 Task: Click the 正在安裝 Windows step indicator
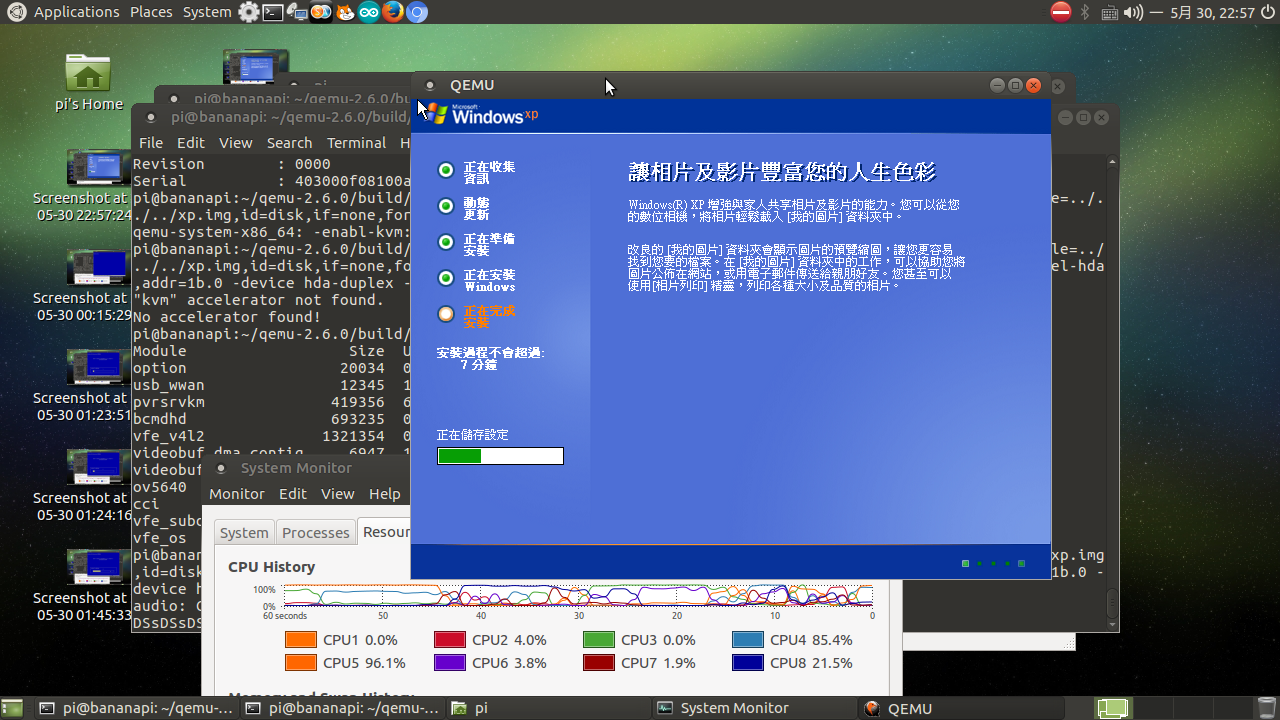coord(446,278)
